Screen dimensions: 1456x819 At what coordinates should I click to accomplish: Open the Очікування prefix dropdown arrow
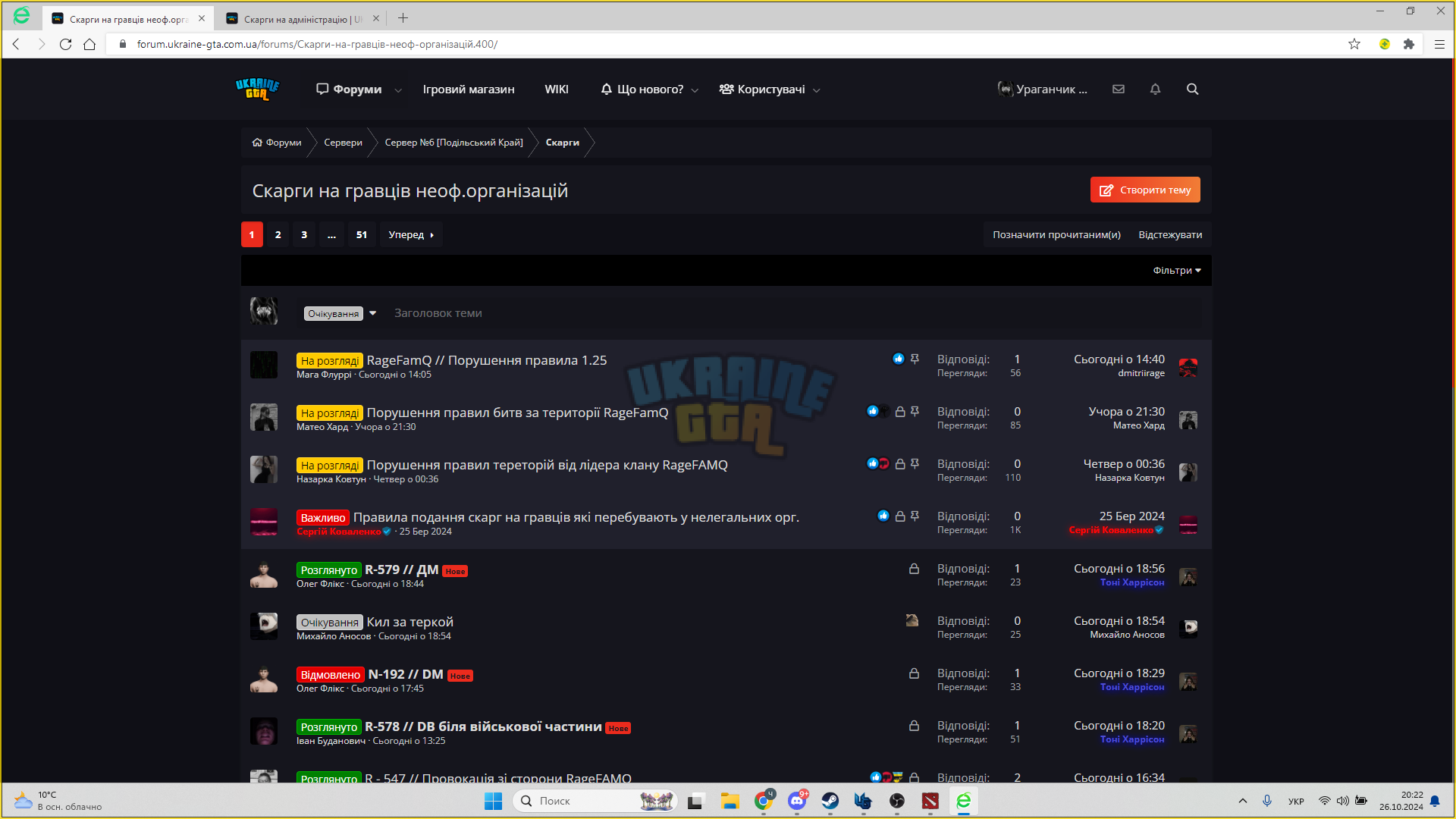(372, 313)
